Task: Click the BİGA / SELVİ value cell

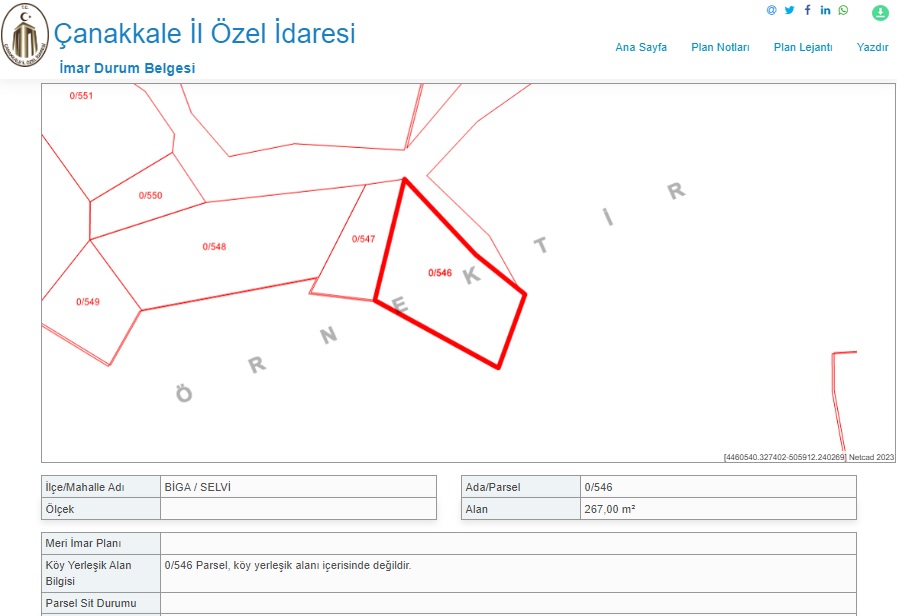Action: [298, 487]
